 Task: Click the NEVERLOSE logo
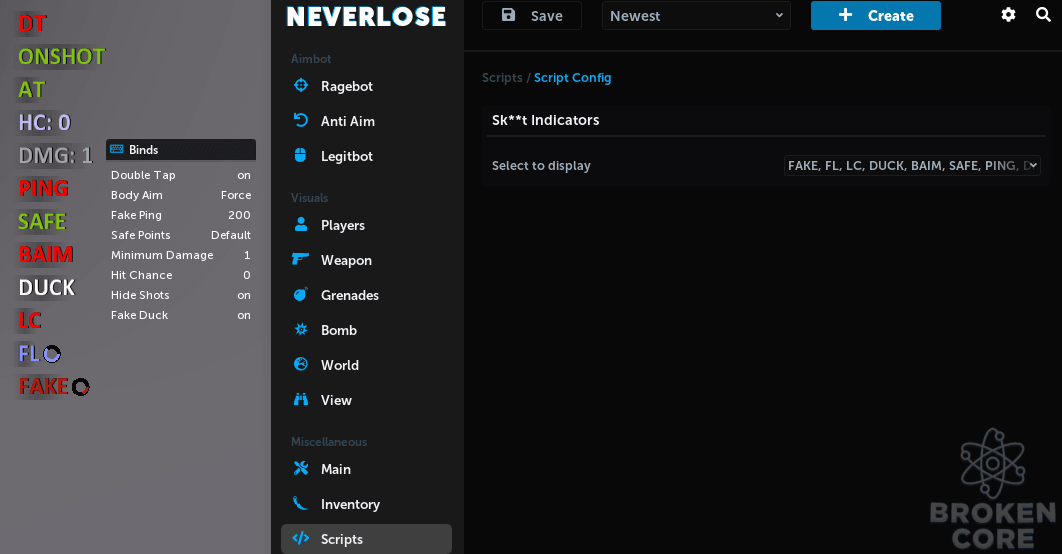[366, 17]
